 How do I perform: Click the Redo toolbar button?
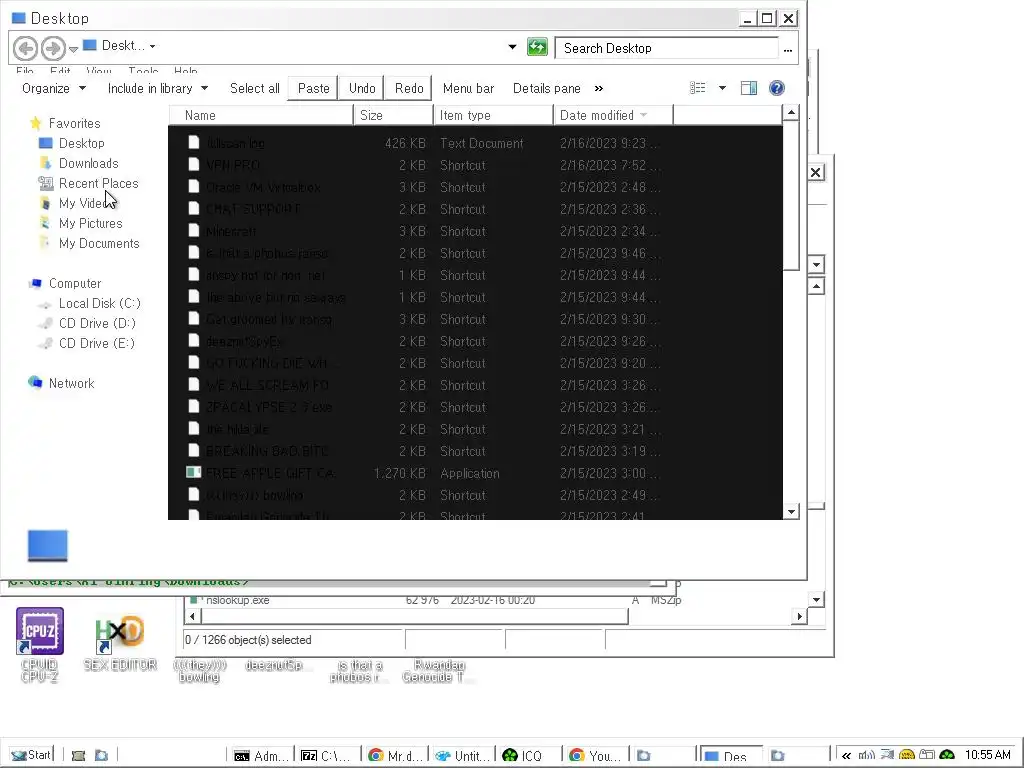[x=409, y=88]
